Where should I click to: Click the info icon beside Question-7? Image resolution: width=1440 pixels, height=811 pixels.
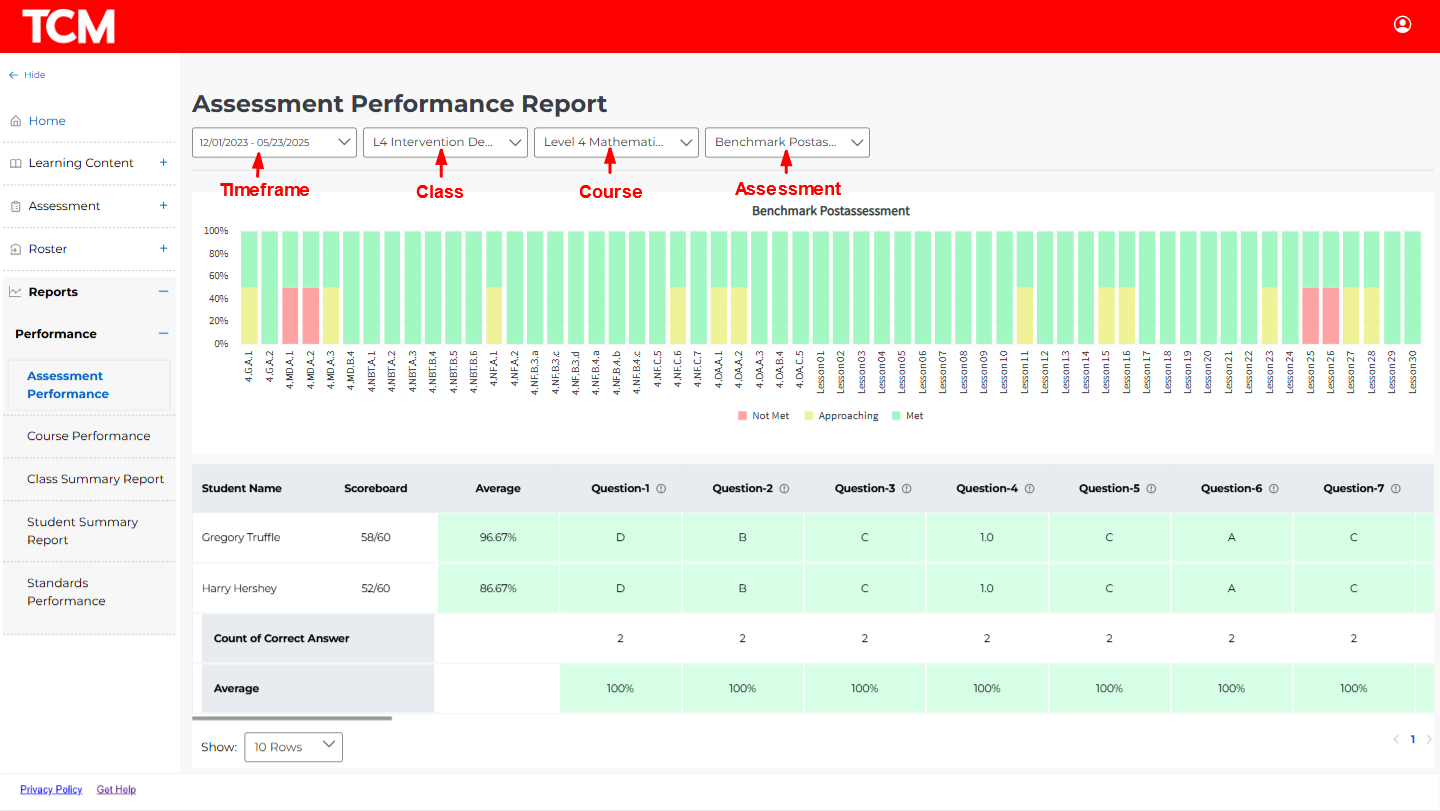pyautogui.click(x=1395, y=489)
